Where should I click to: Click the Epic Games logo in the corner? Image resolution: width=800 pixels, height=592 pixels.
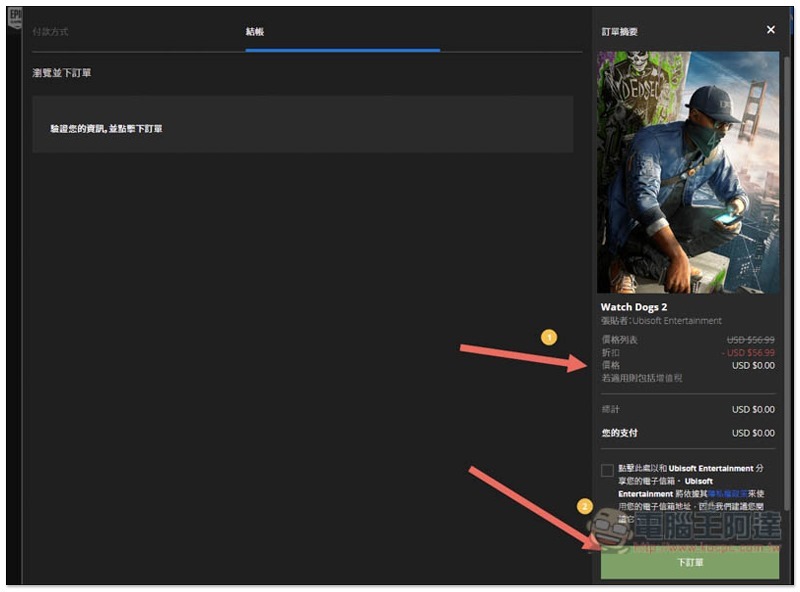tap(14, 20)
